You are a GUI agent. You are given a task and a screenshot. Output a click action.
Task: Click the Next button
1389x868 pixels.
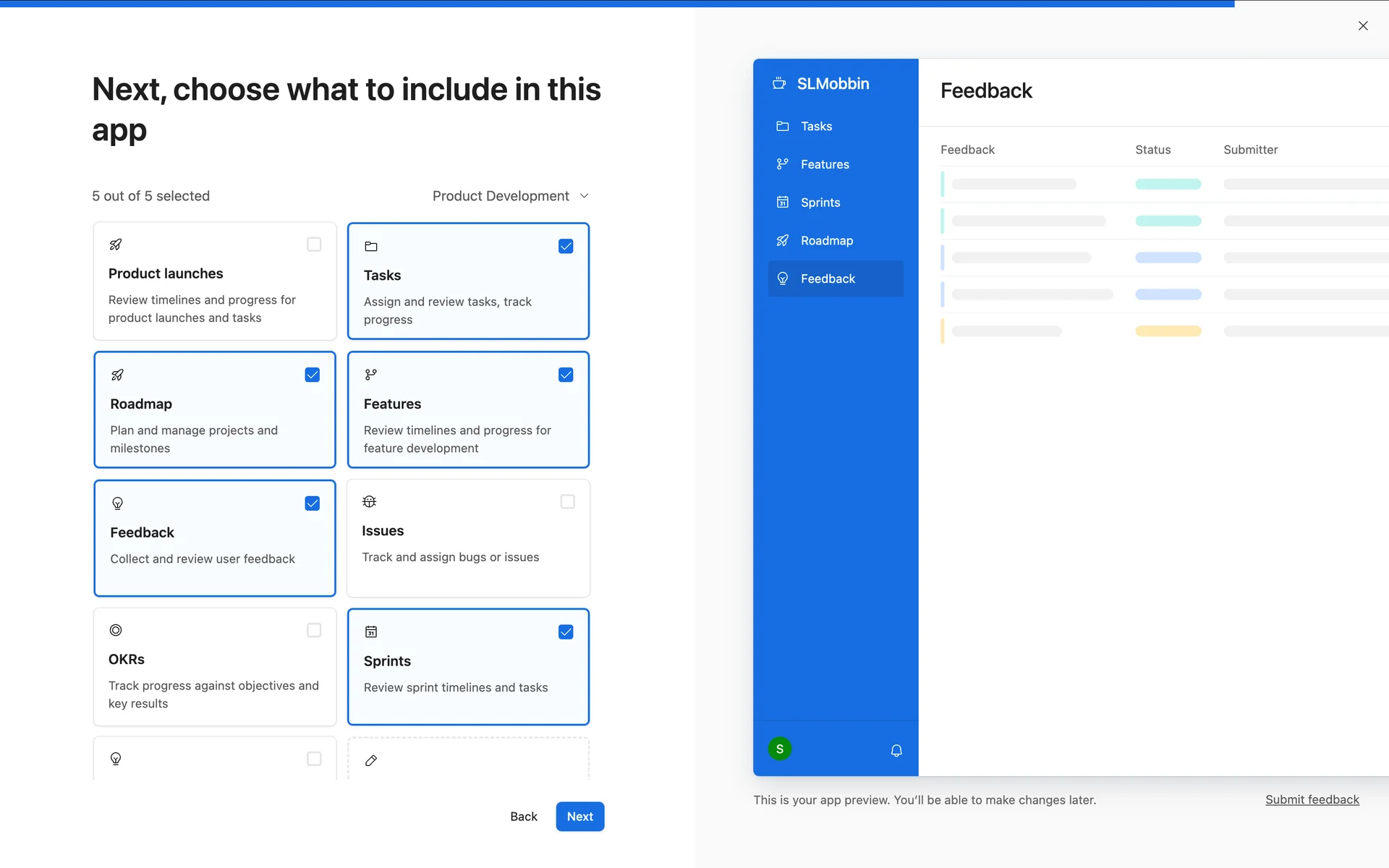[x=579, y=816]
